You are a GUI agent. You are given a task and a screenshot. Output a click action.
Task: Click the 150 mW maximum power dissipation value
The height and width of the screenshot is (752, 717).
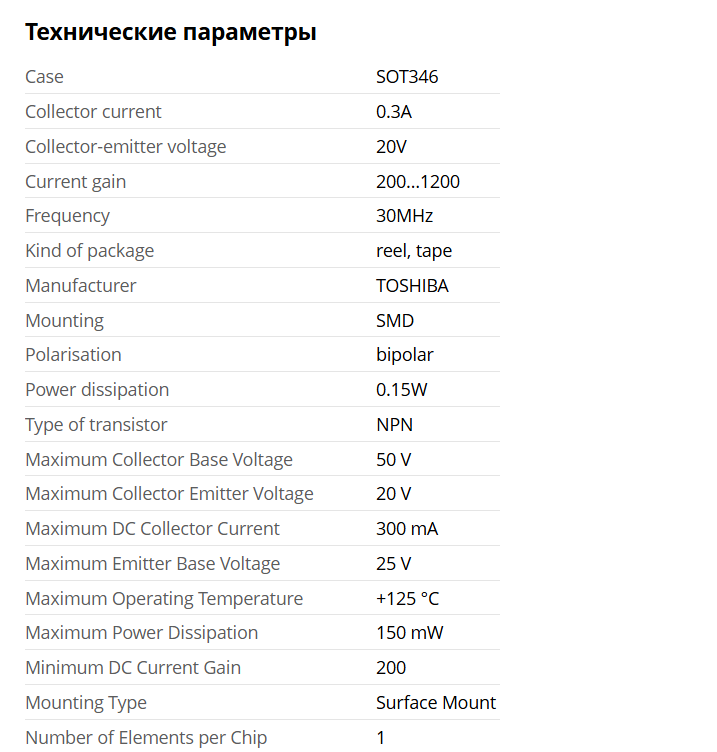410,633
